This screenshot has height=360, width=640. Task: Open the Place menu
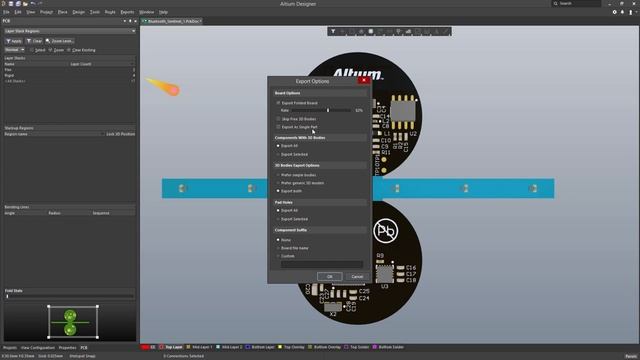(x=62, y=12)
